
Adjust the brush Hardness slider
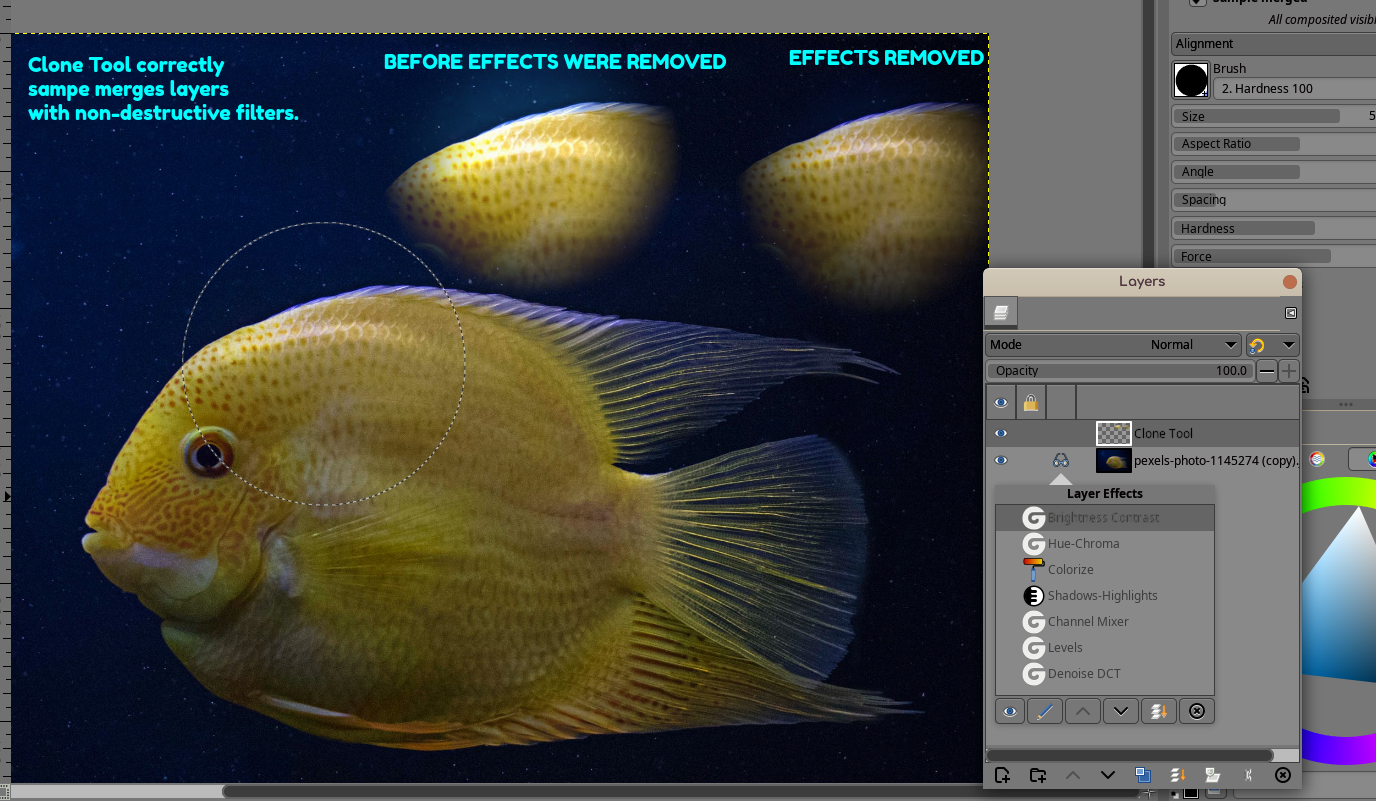coord(1273,228)
